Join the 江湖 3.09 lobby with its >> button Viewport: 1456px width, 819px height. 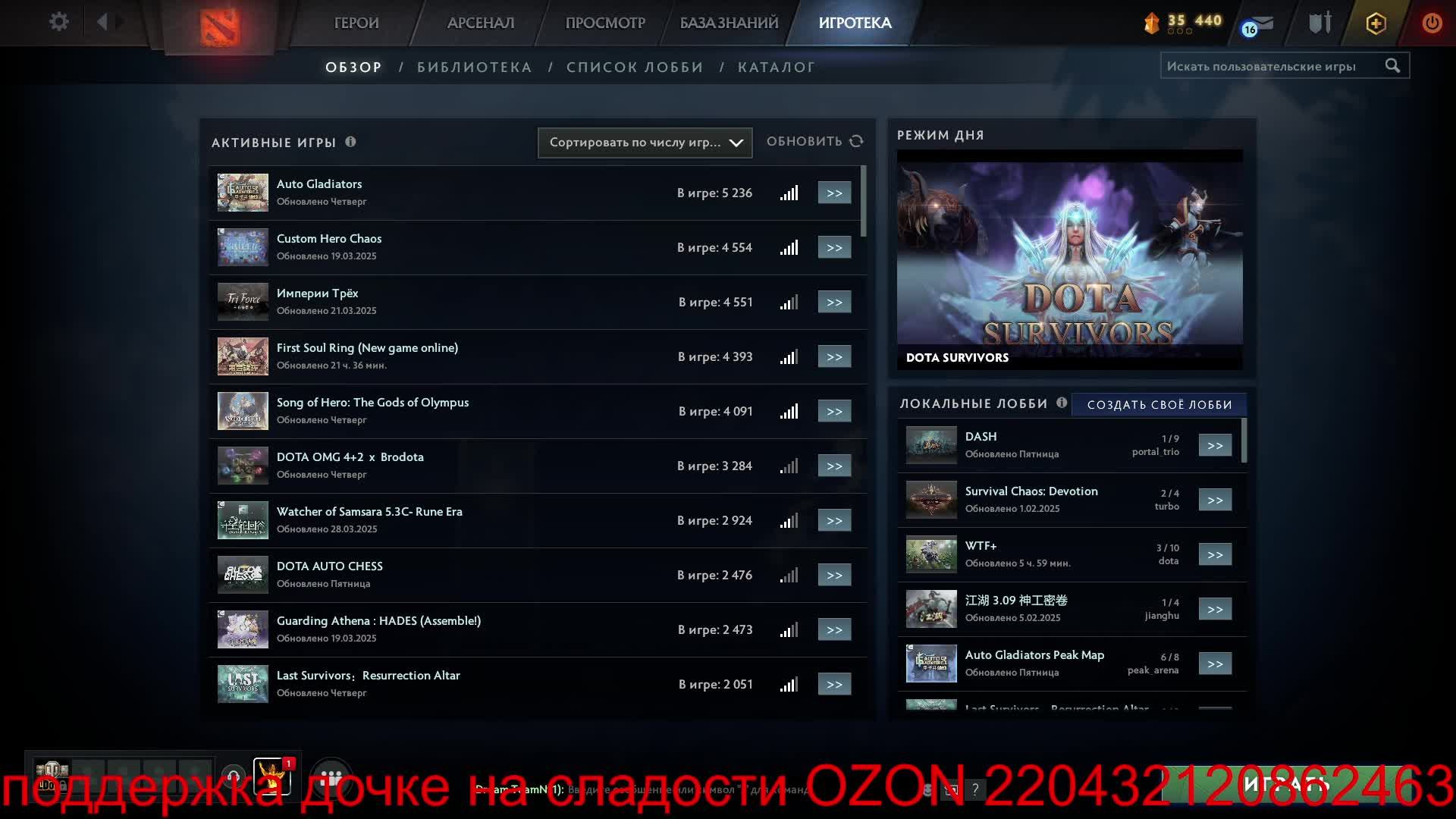[x=1215, y=610]
